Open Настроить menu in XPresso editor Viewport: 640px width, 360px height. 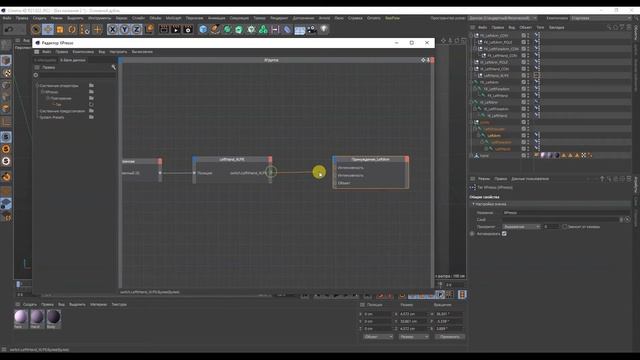[118, 52]
